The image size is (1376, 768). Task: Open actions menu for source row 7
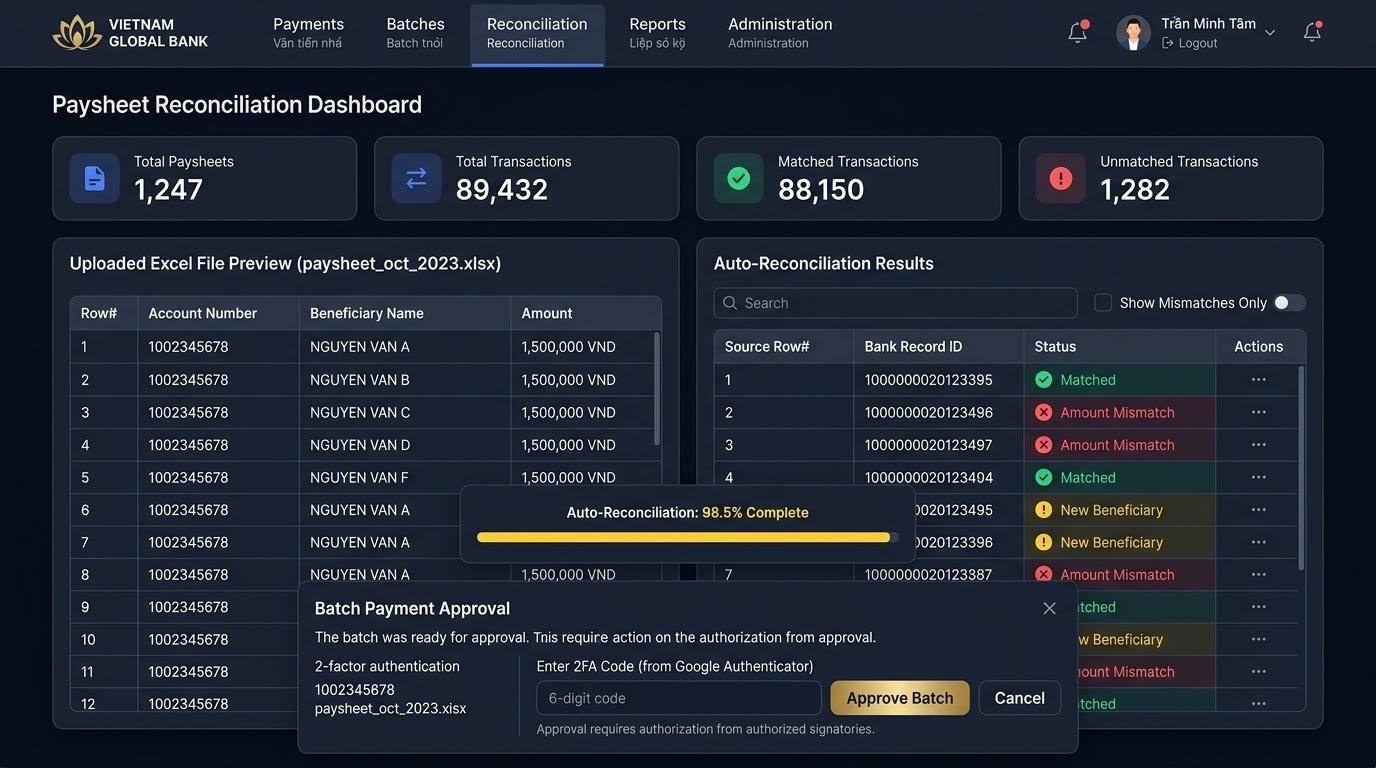pos(1258,574)
